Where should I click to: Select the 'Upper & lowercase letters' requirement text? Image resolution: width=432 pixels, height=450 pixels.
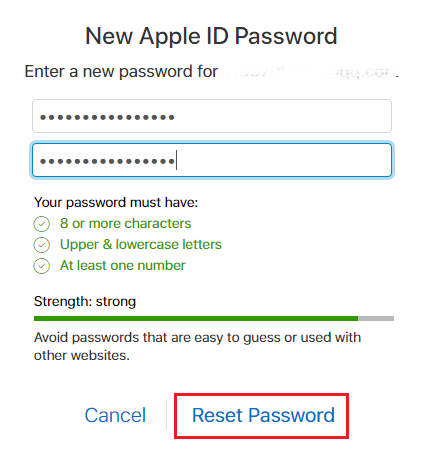(141, 244)
